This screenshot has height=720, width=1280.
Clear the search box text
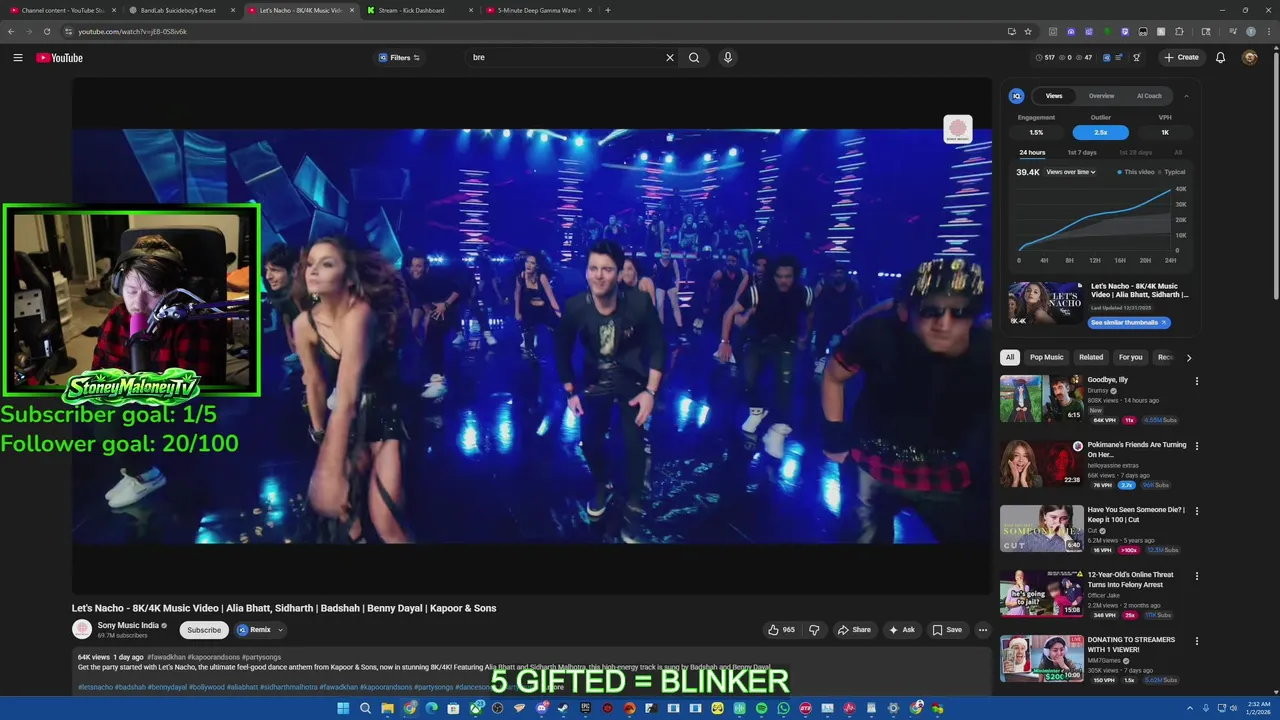click(x=670, y=58)
